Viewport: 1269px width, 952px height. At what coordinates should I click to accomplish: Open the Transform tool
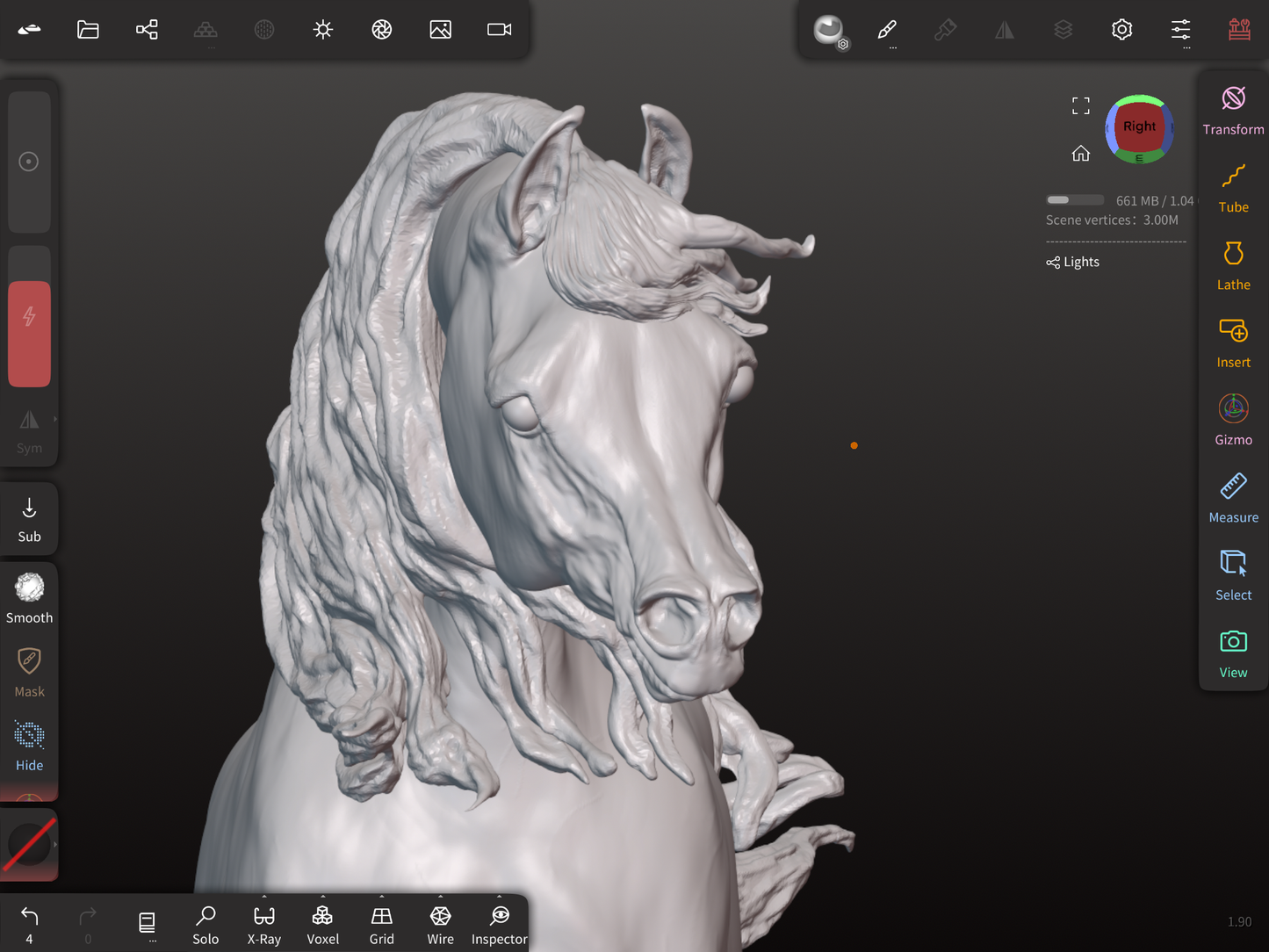point(1233,110)
